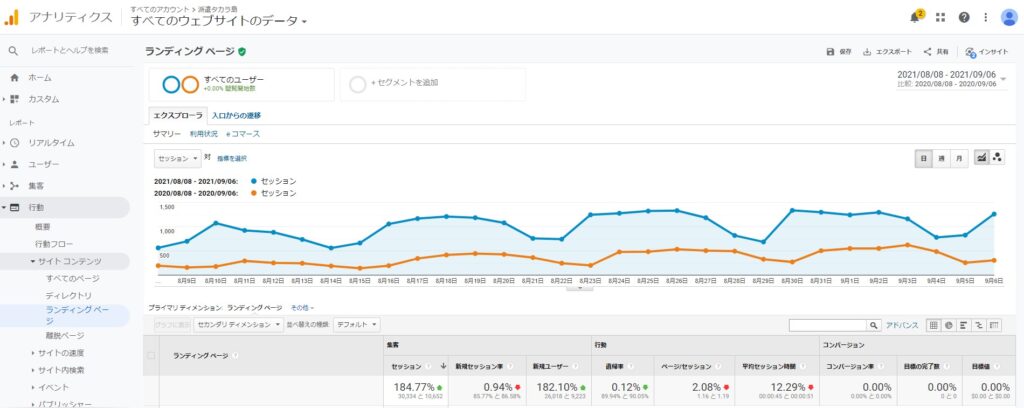Click the sidebar search magnifier icon
This screenshot has width=1024, height=408.
pos(13,50)
